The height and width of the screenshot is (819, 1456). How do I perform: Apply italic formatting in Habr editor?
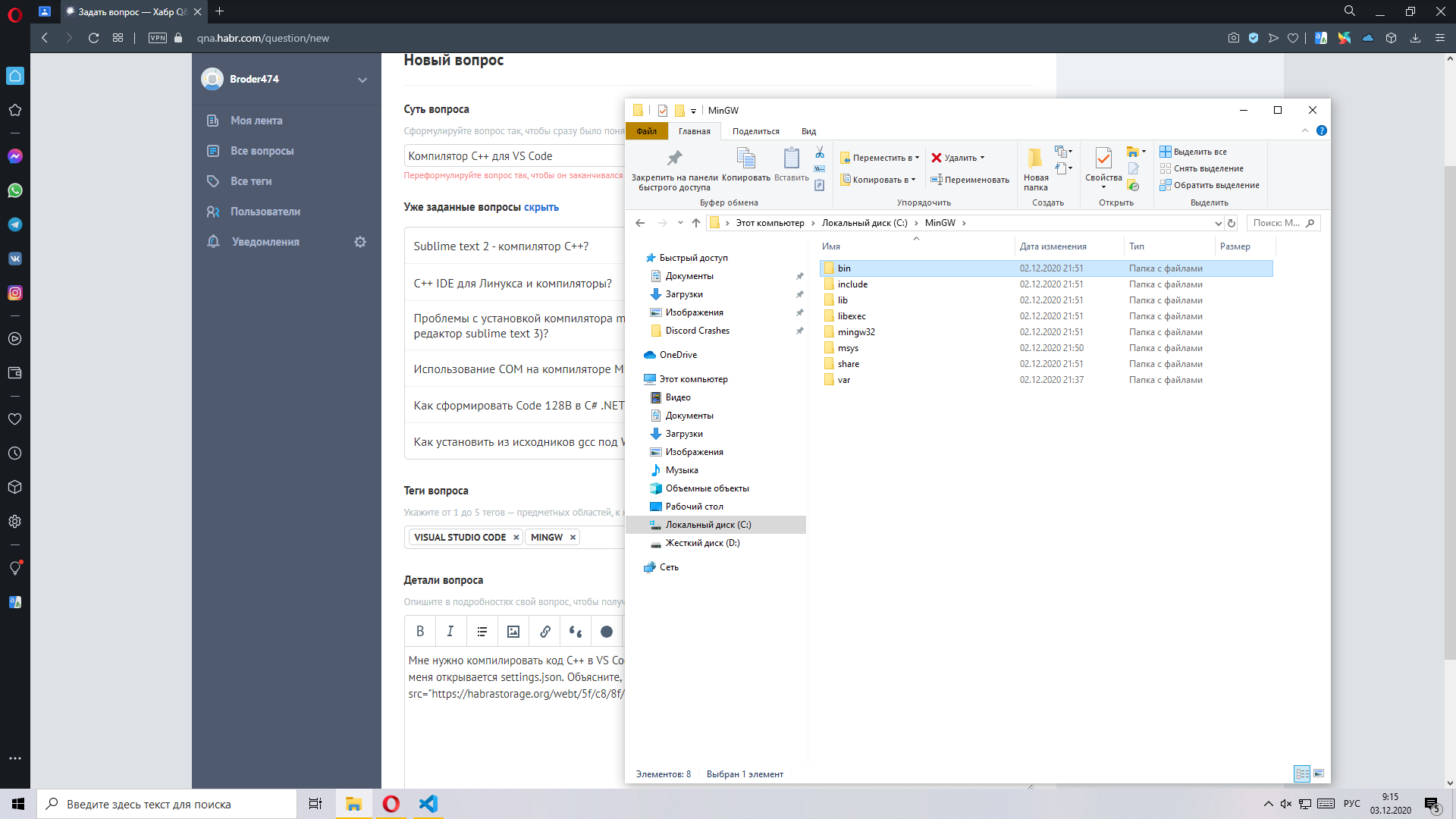(x=450, y=632)
